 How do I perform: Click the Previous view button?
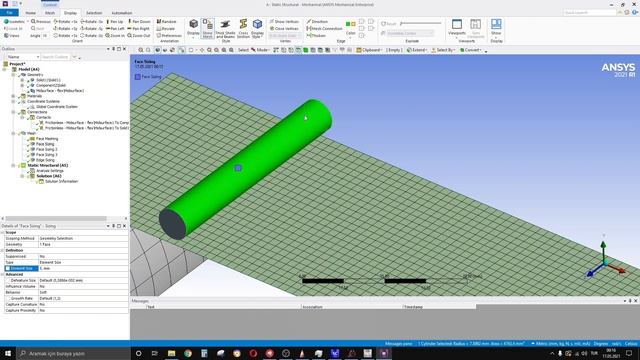(41, 22)
